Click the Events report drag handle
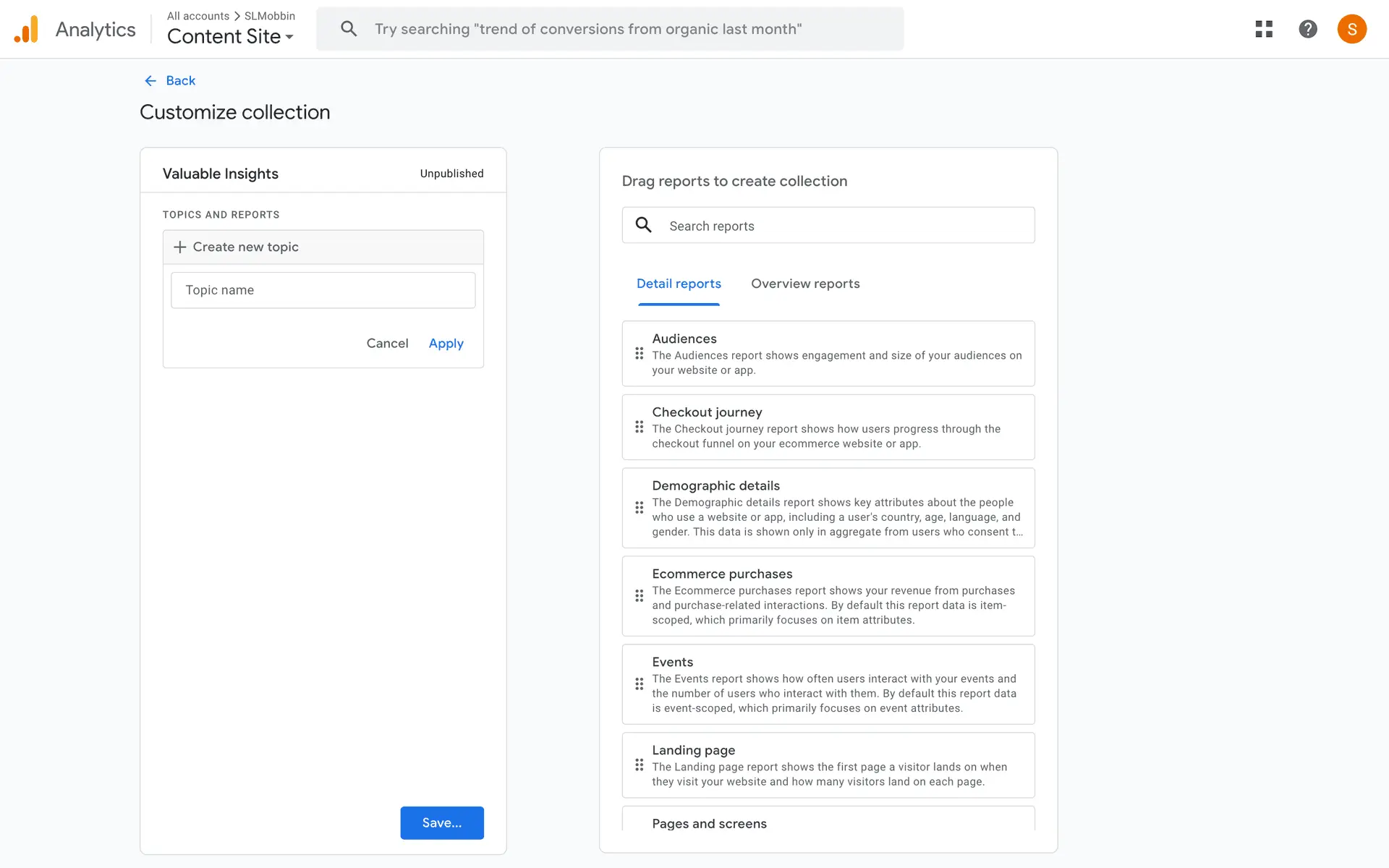Image resolution: width=1389 pixels, height=868 pixels. pos(639,684)
